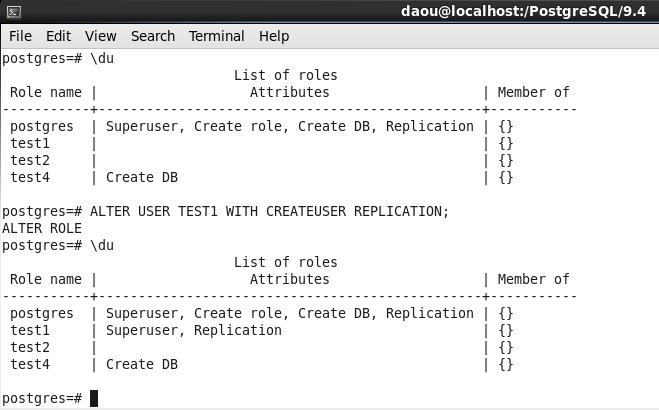
Task: Open the Terminal menu
Action: coord(216,36)
